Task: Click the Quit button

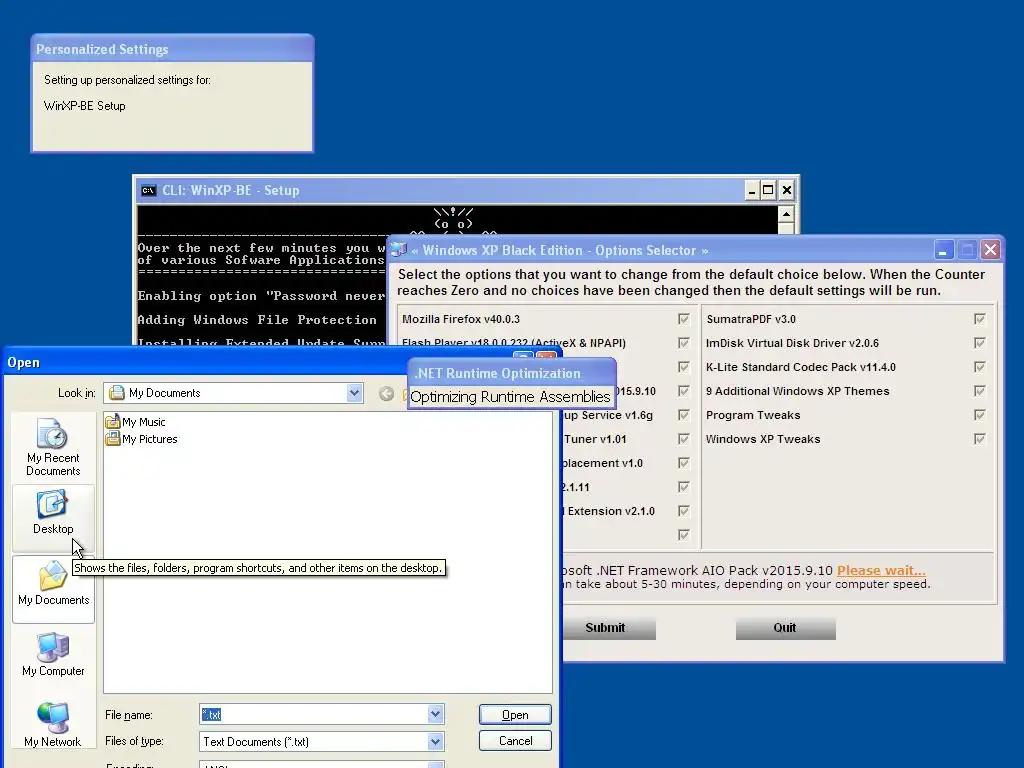Action: pyautogui.click(x=785, y=628)
